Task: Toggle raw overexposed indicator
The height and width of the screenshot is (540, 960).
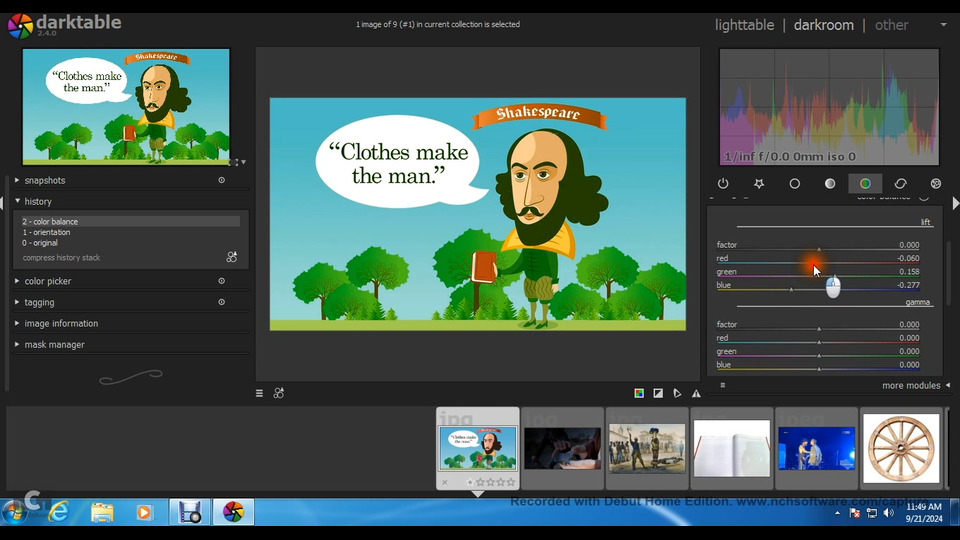Action: [639, 393]
